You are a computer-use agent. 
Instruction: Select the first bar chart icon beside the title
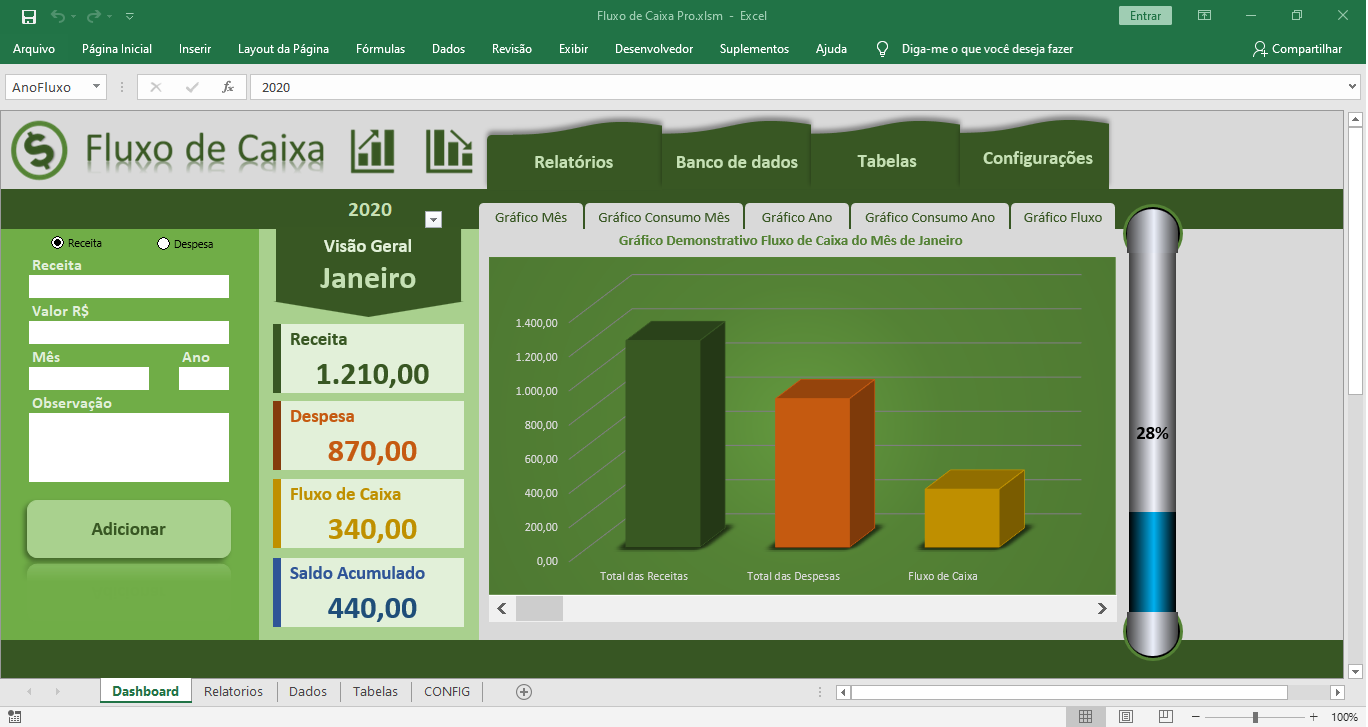(372, 150)
